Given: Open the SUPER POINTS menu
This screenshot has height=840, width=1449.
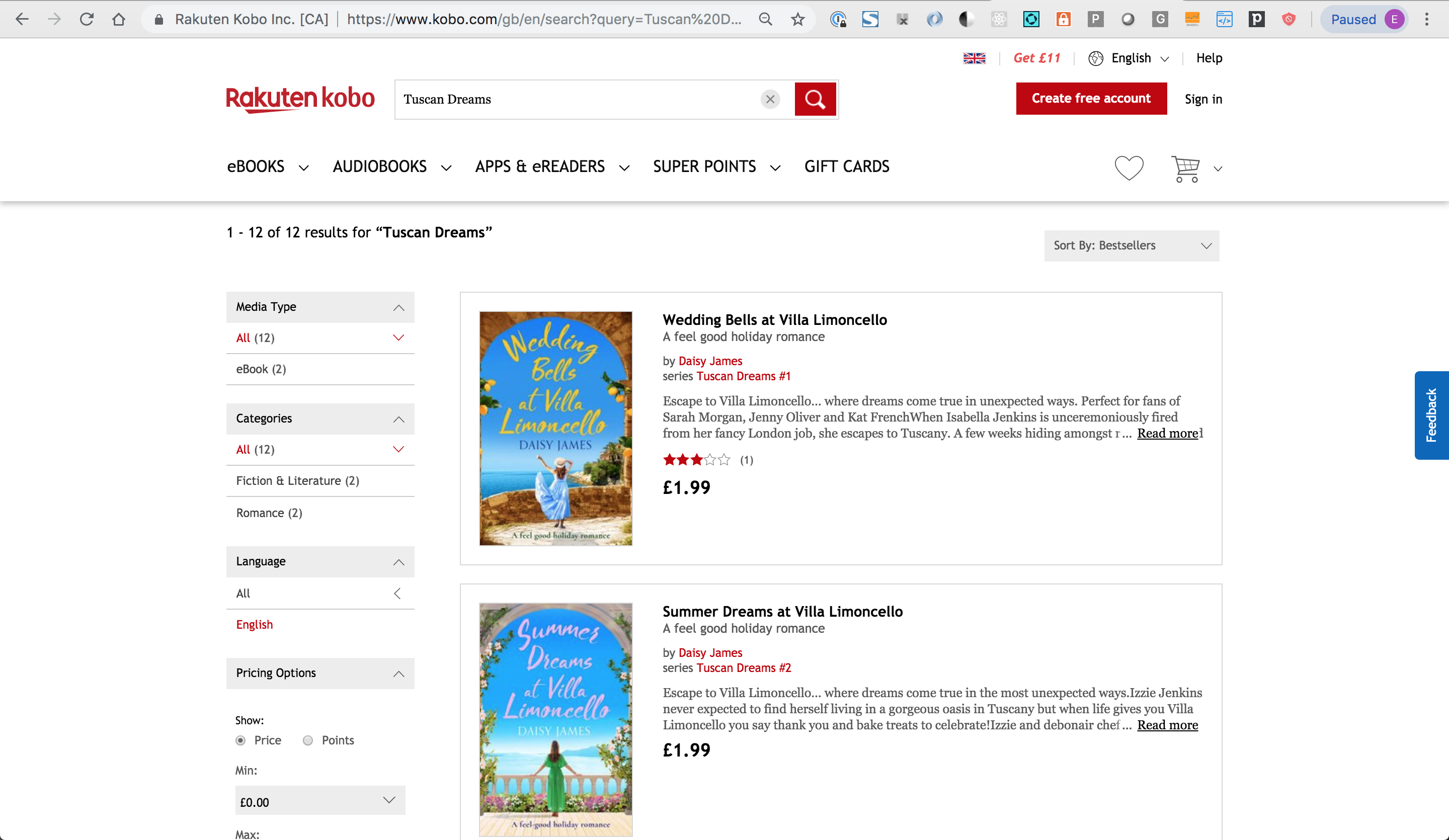Looking at the screenshot, I should click(x=717, y=166).
